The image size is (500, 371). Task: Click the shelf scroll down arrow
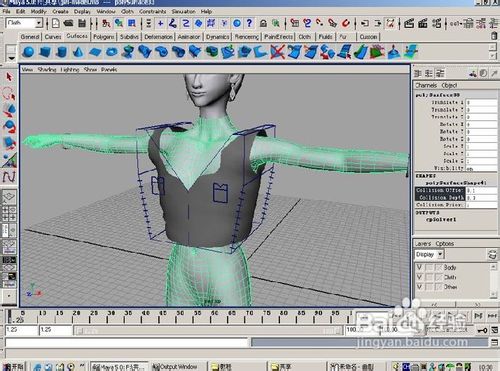click(493, 56)
